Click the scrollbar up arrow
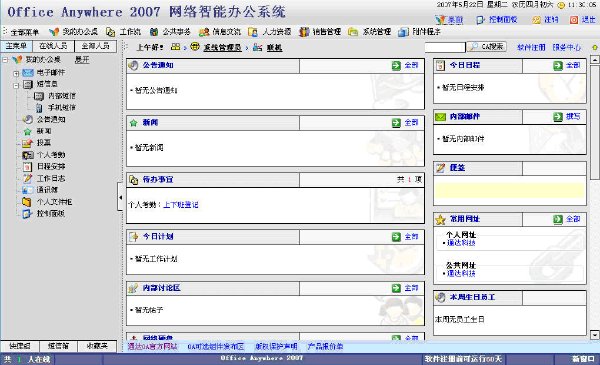The image size is (600, 365). [595, 60]
